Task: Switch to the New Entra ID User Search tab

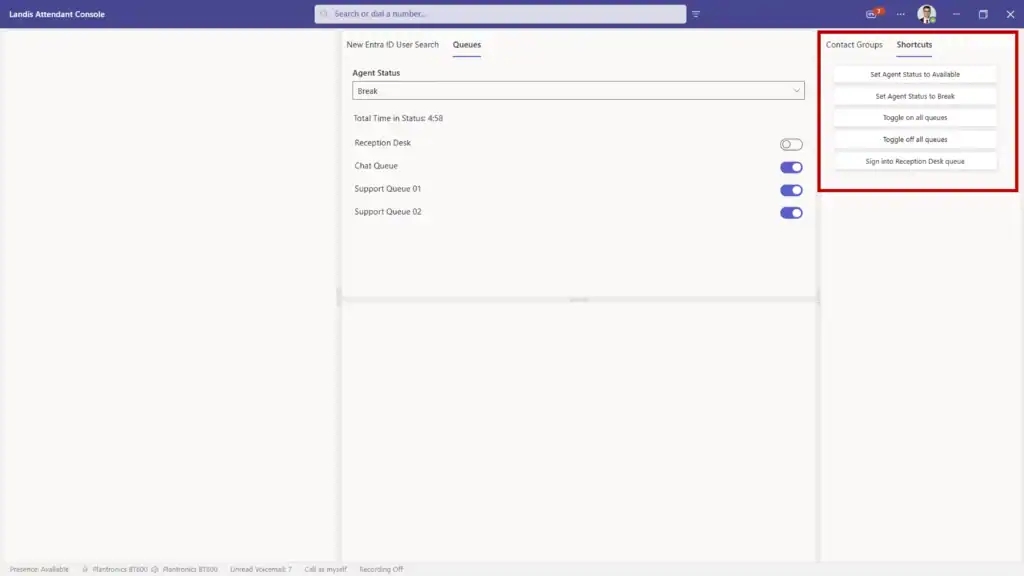Action: (x=392, y=45)
